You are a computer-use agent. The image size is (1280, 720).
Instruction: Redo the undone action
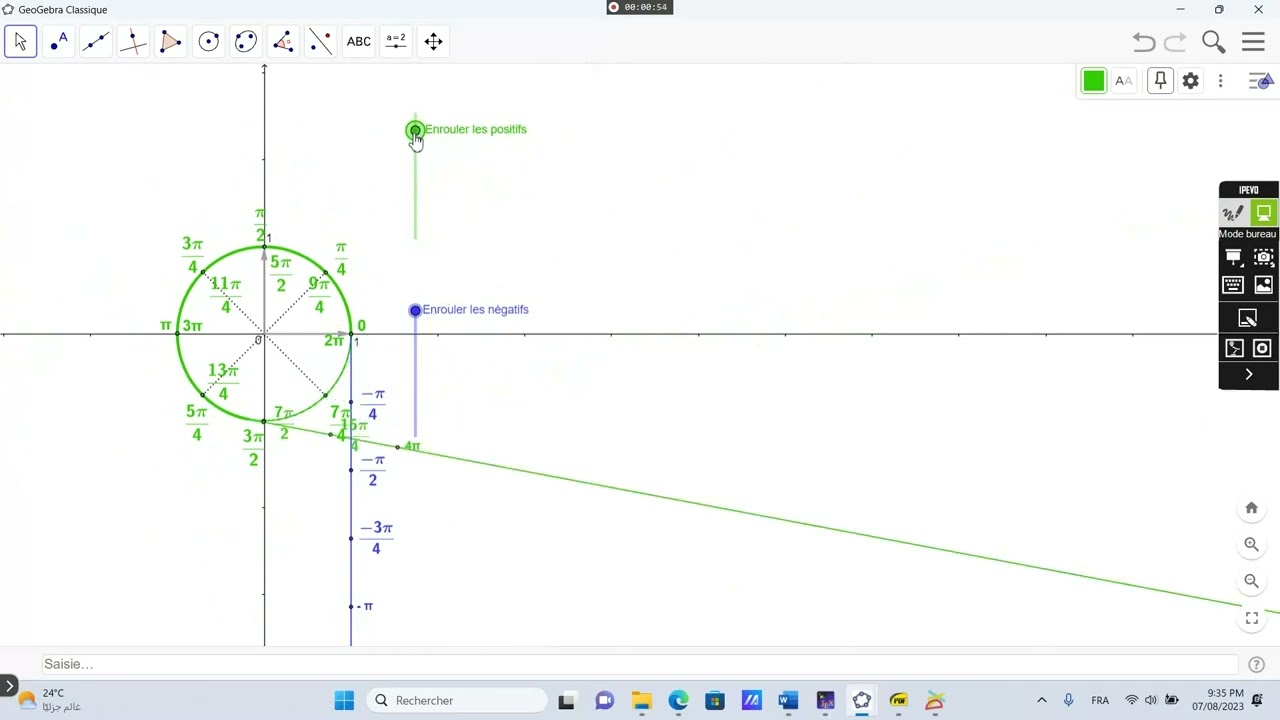[1175, 41]
